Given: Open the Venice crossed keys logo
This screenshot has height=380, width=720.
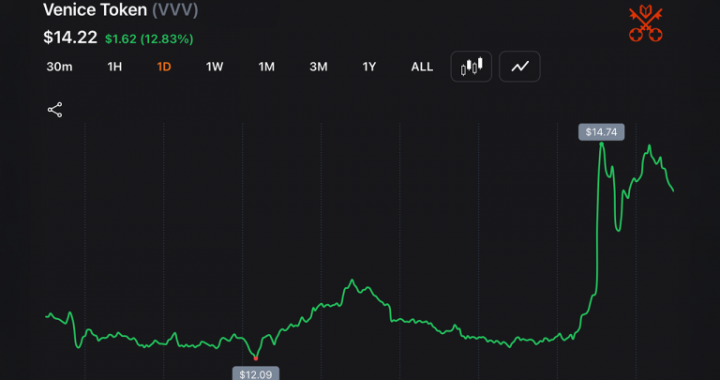Looking at the screenshot, I should [646, 23].
